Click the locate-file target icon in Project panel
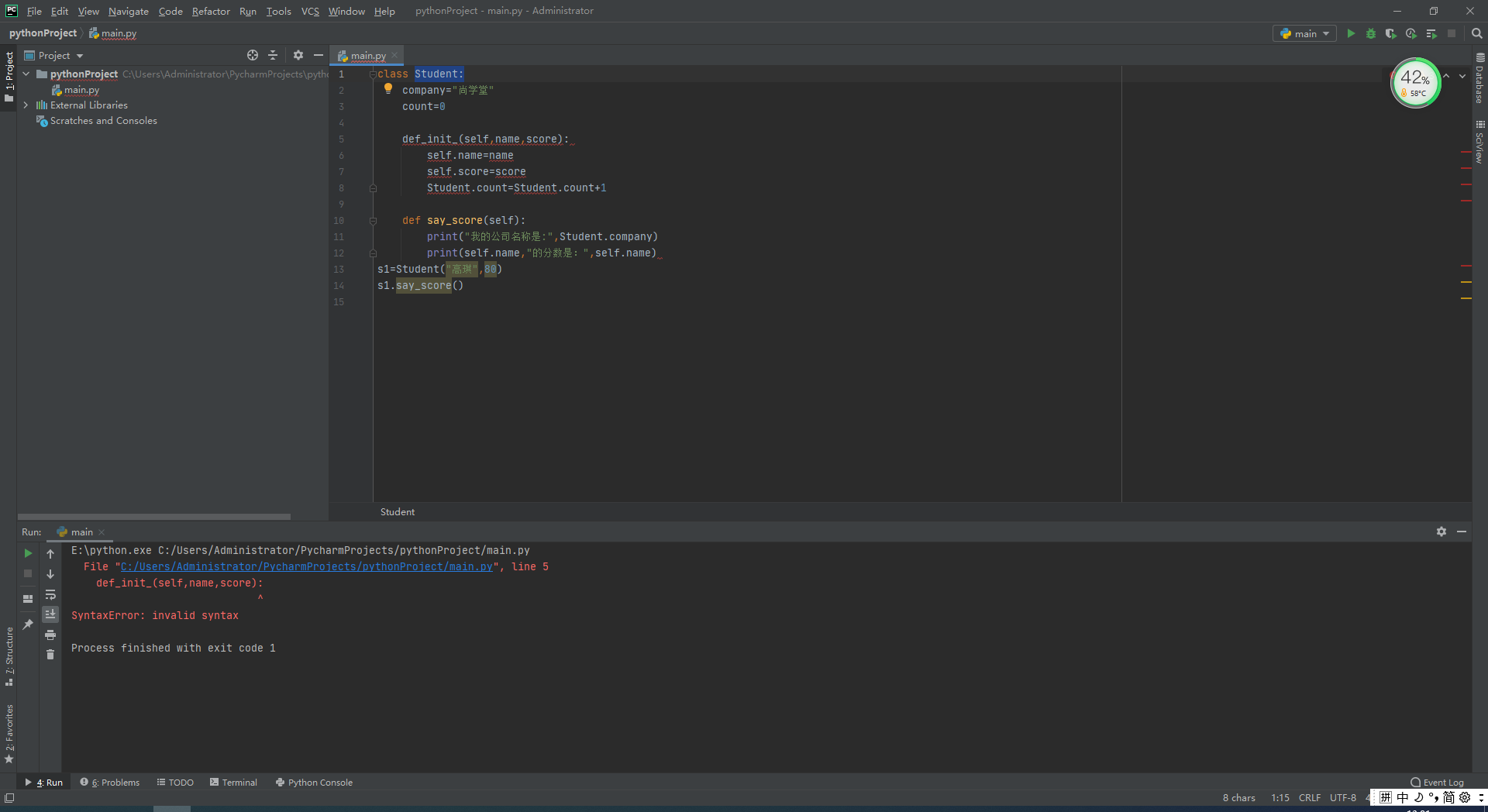Image resolution: width=1488 pixels, height=812 pixels. coord(253,55)
